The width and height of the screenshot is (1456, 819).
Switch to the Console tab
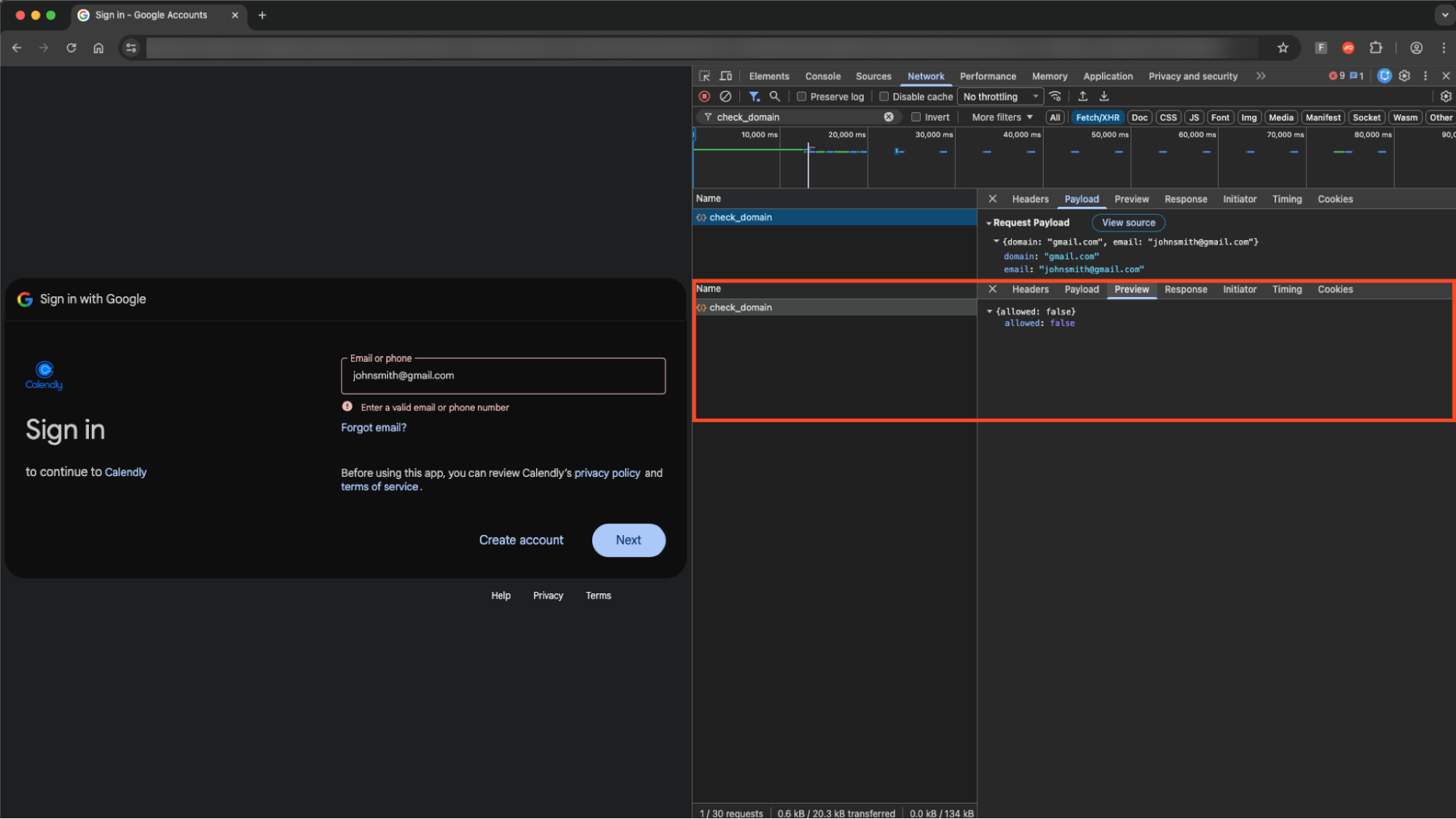(x=822, y=76)
